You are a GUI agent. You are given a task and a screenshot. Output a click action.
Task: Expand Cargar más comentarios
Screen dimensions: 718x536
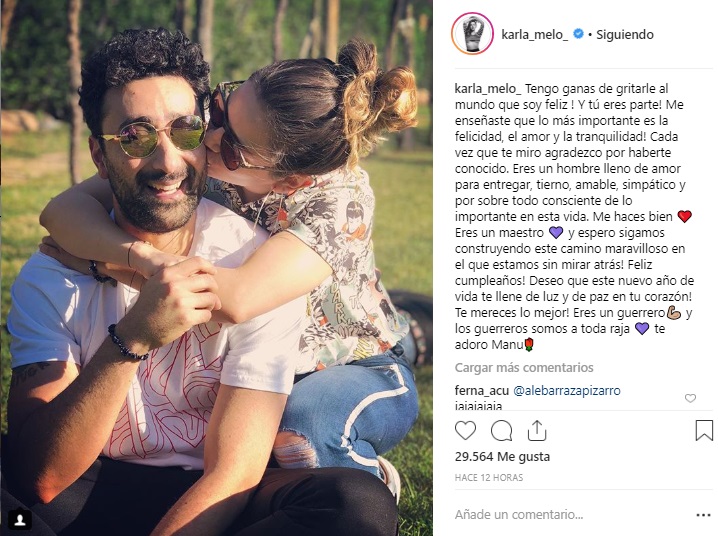tap(524, 368)
